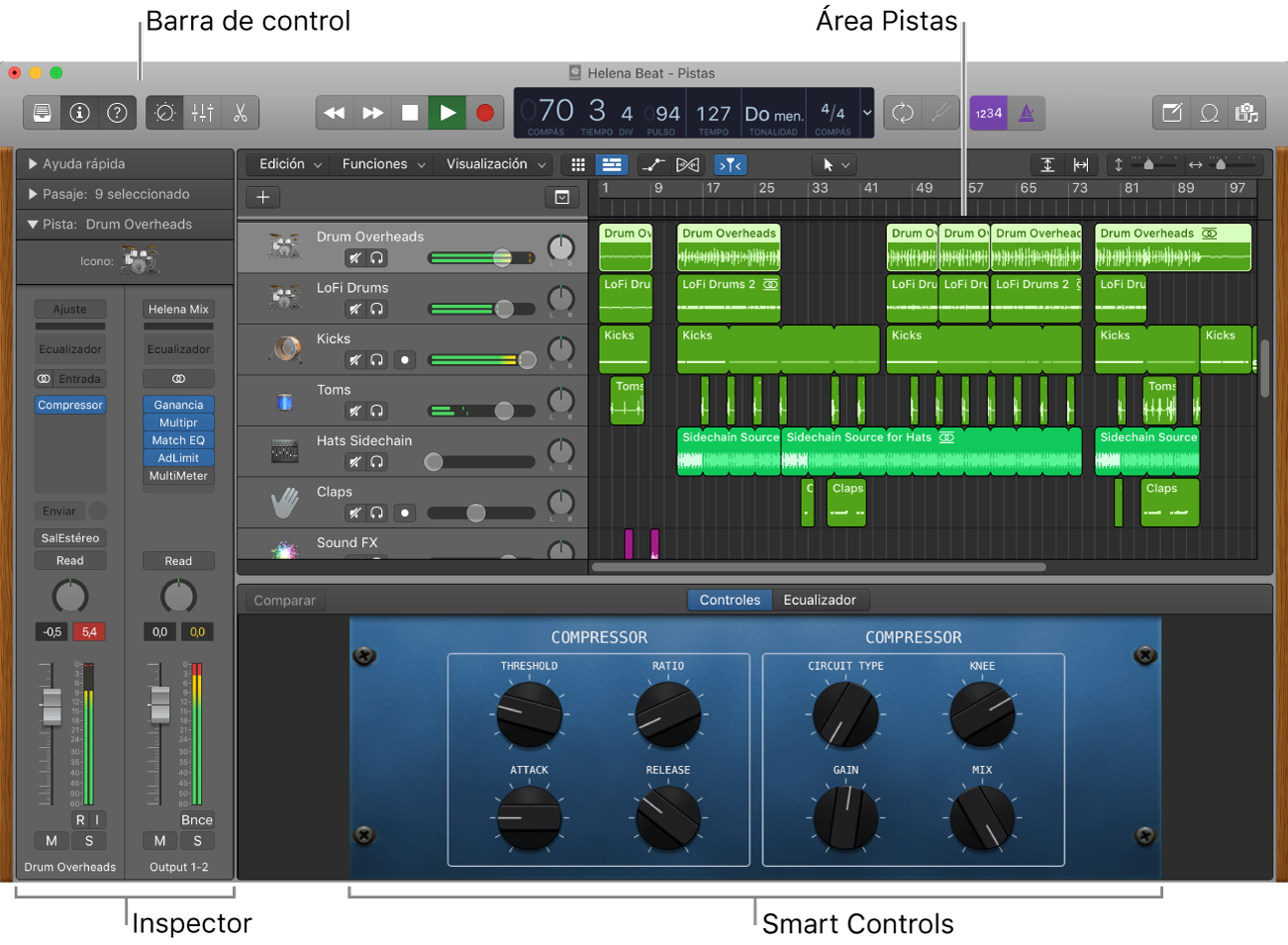This screenshot has width=1288, height=945.
Task: Enable the metronome
Action: 1027,113
